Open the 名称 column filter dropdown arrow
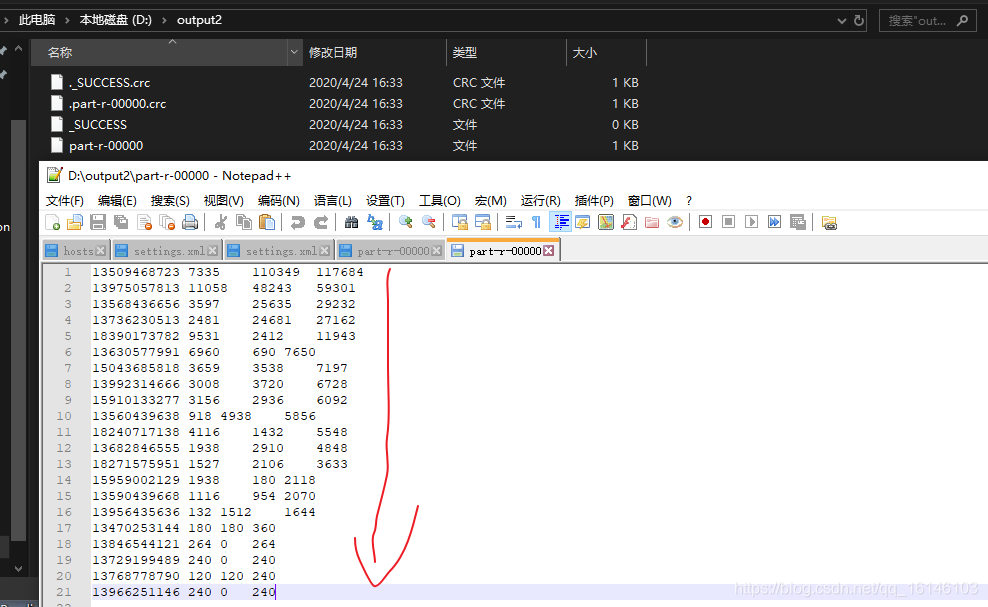 click(x=294, y=52)
